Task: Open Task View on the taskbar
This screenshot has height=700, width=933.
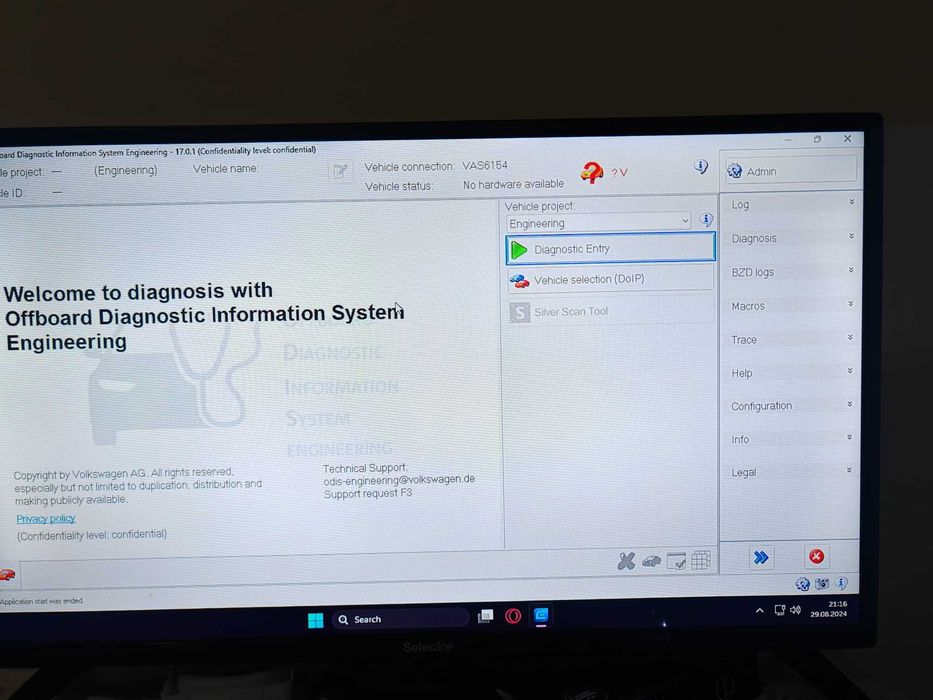Action: click(x=486, y=617)
